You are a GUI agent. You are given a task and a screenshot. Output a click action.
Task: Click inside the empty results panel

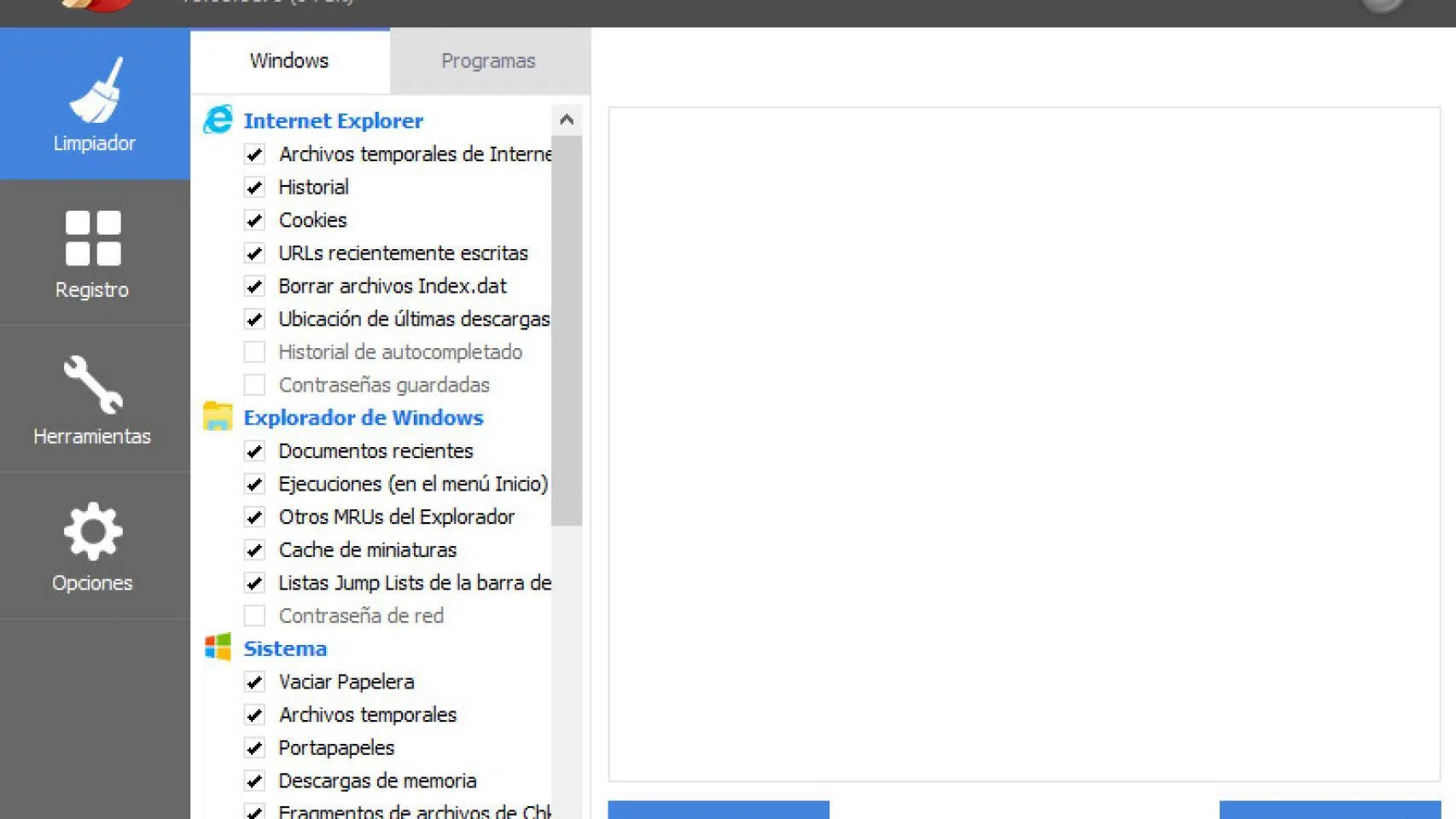click(1023, 444)
